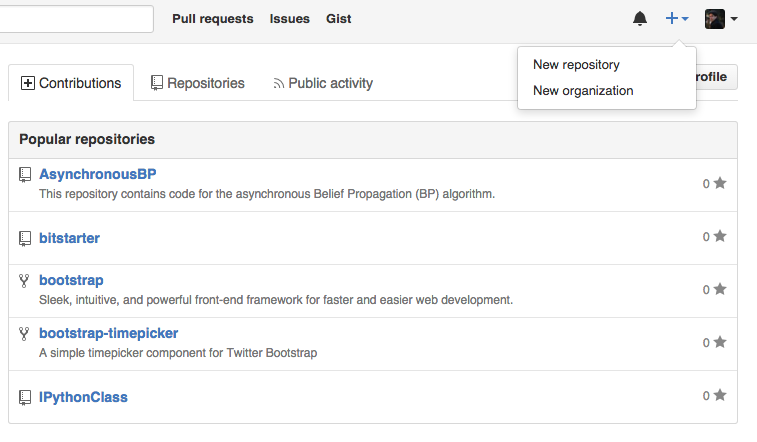Screen dimensions: 757x442
Task: Click the star count 0 for AsynchronousBP
Action: click(x=706, y=184)
